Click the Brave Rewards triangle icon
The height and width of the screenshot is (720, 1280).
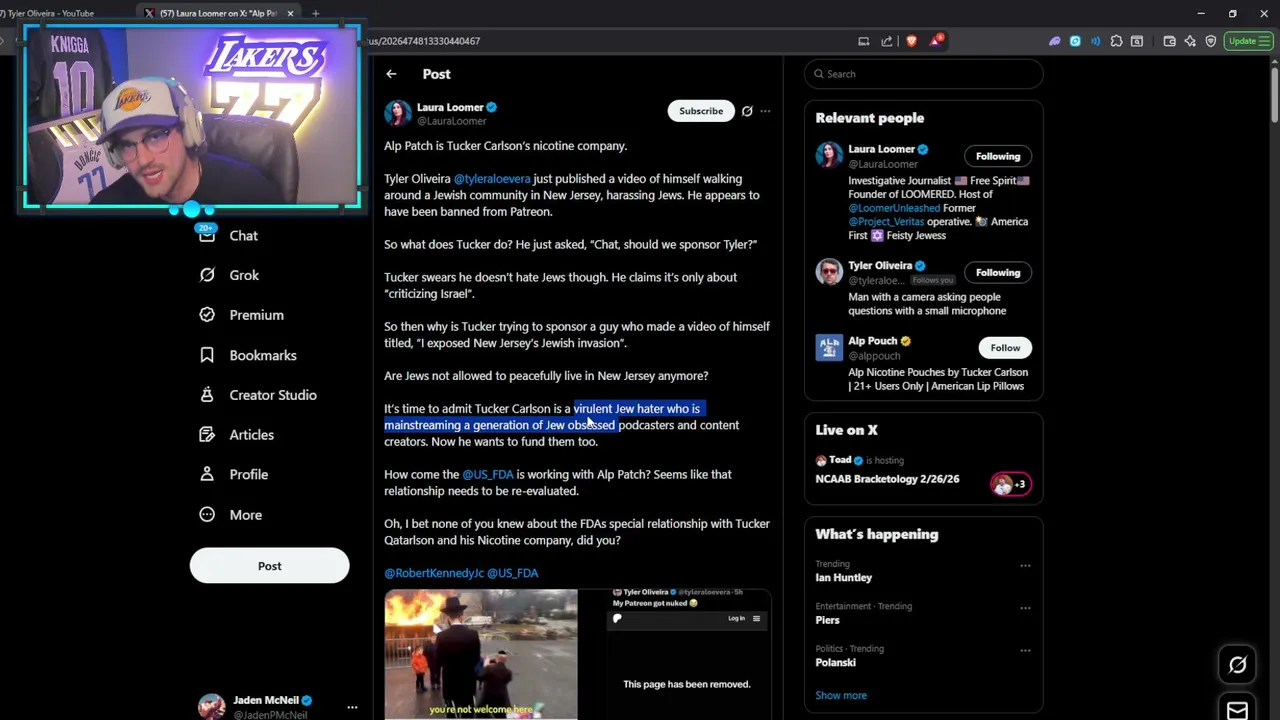tap(935, 41)
